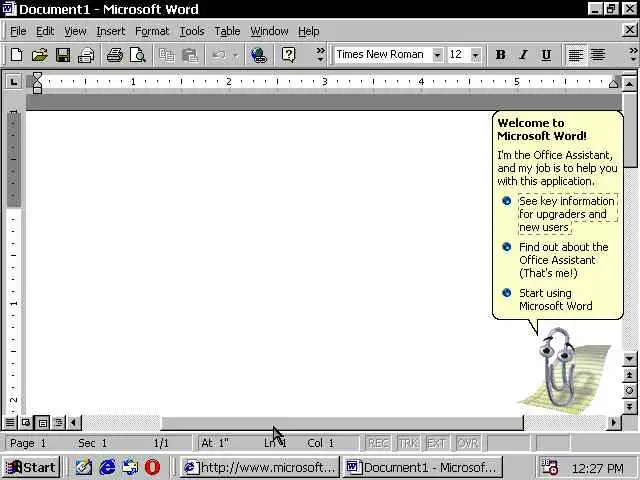The width and height of the screenshot is (640, 480).
Task: Switch to Document1 Microsoft Word taskbar button
Action: (x=422, y=467)
